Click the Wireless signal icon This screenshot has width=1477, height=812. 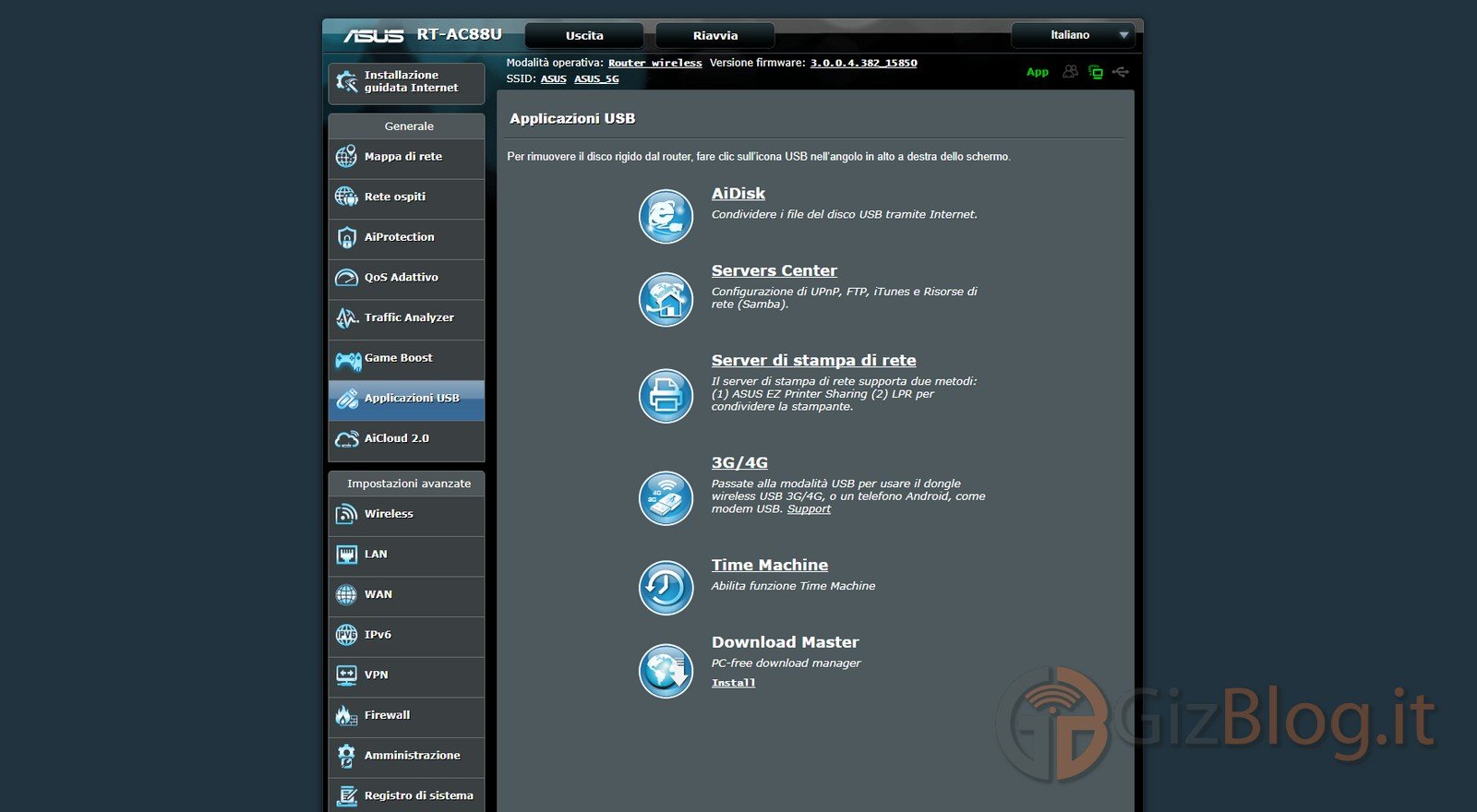coord(346,514)
